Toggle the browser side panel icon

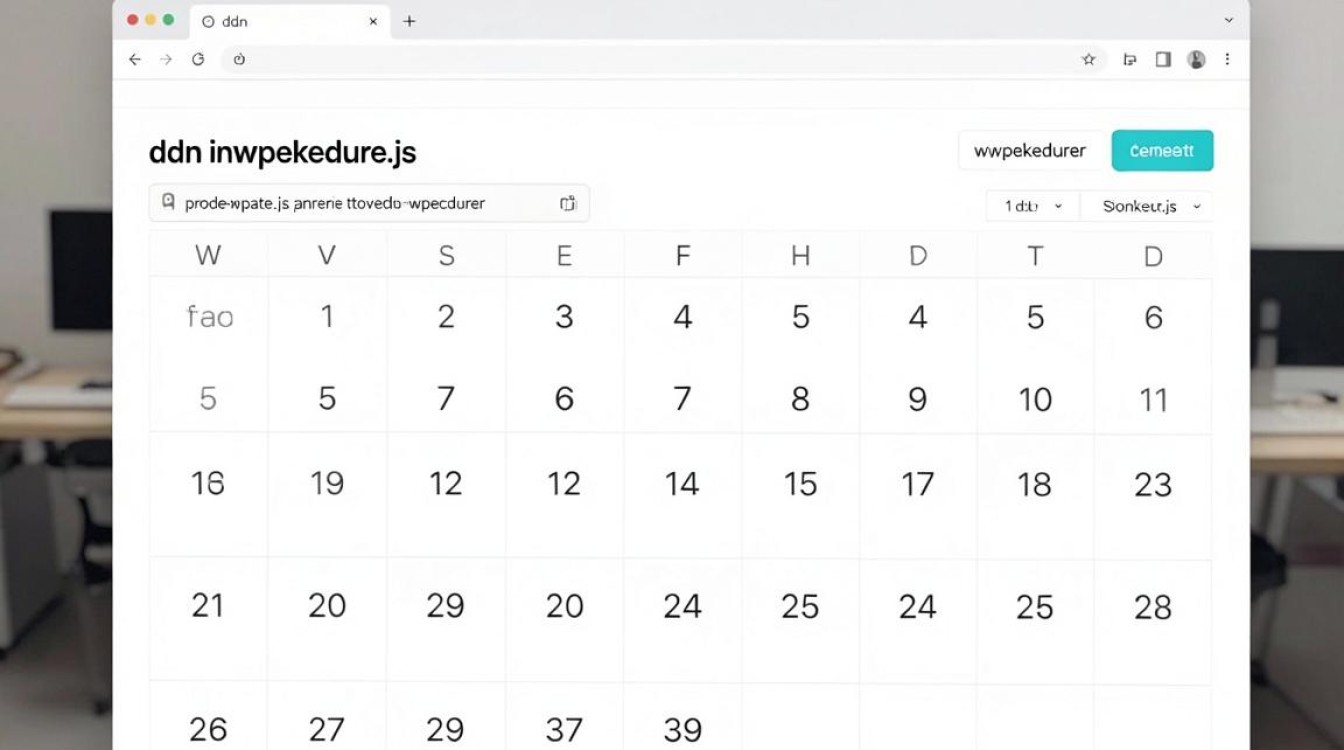pyautogui.click(x=1163, y=60)
